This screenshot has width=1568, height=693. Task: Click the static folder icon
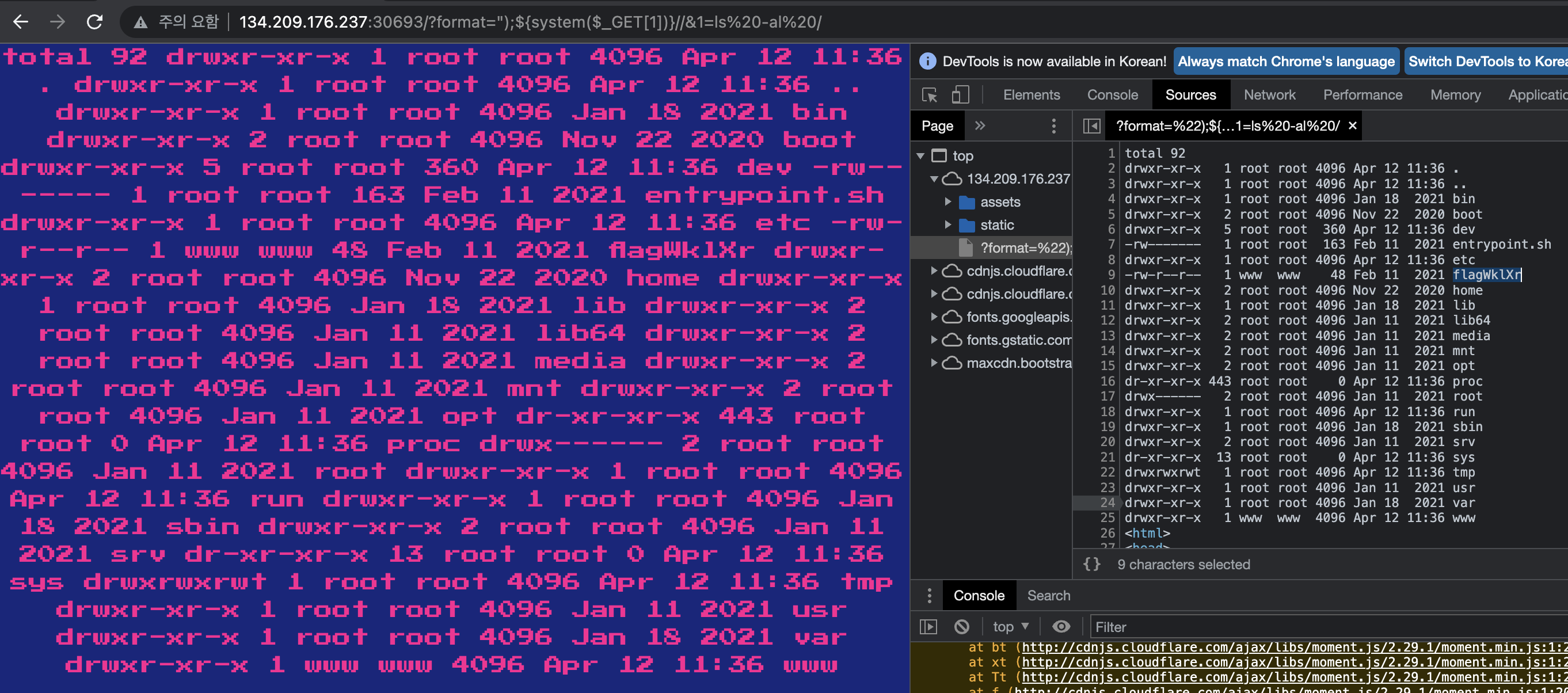966,225
